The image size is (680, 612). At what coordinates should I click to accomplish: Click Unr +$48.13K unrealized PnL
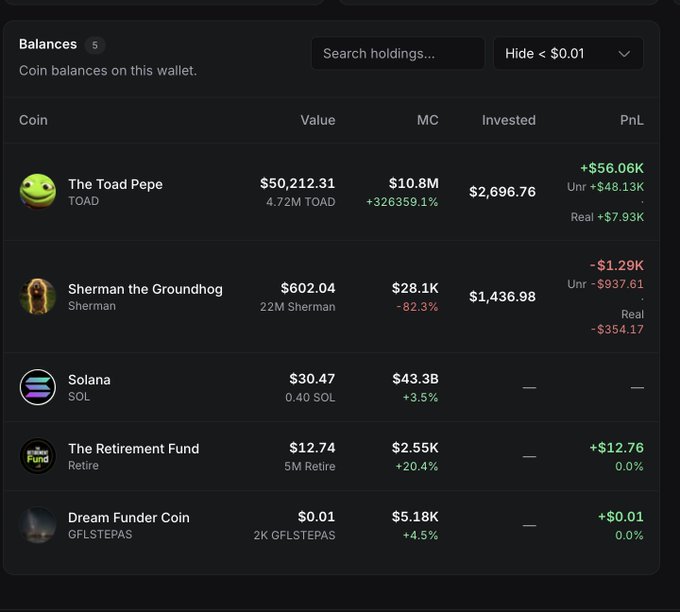(x=605, y=187)
